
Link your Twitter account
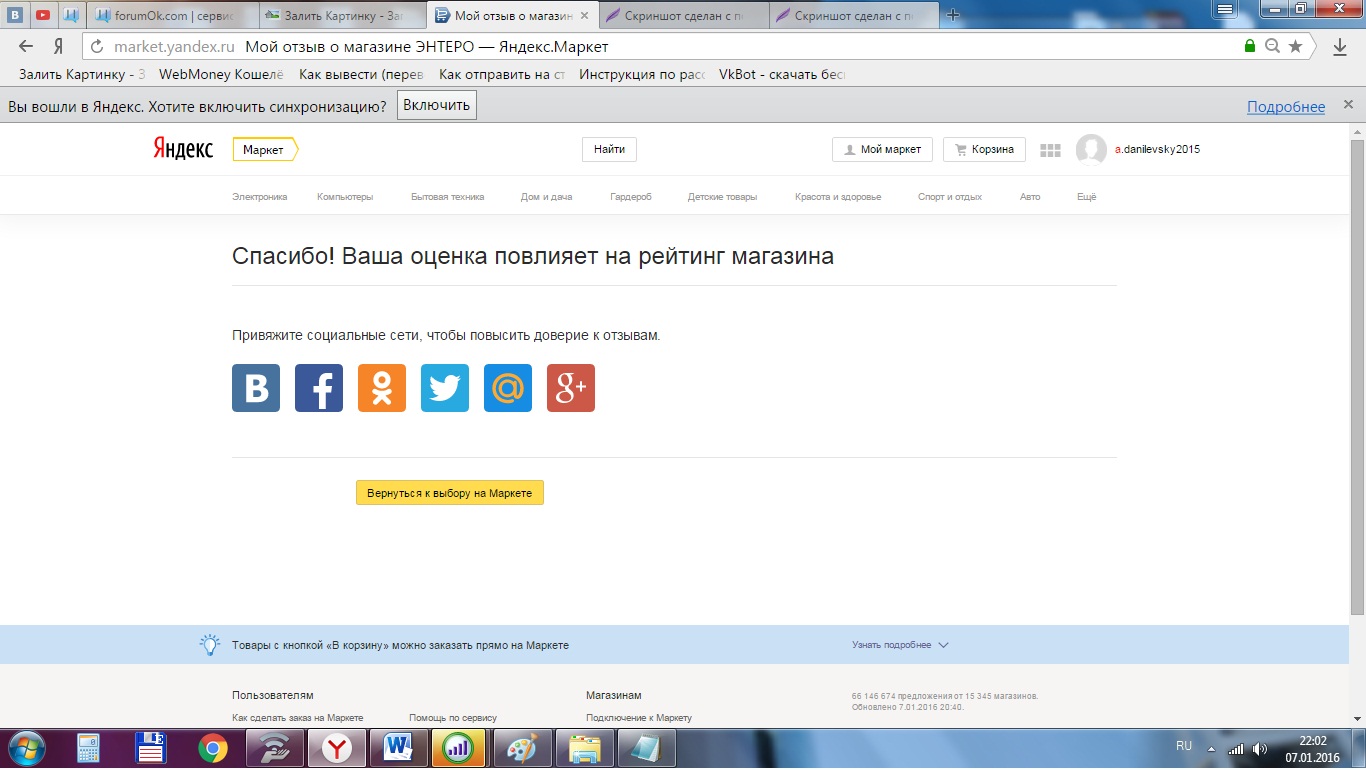point(445,388)
